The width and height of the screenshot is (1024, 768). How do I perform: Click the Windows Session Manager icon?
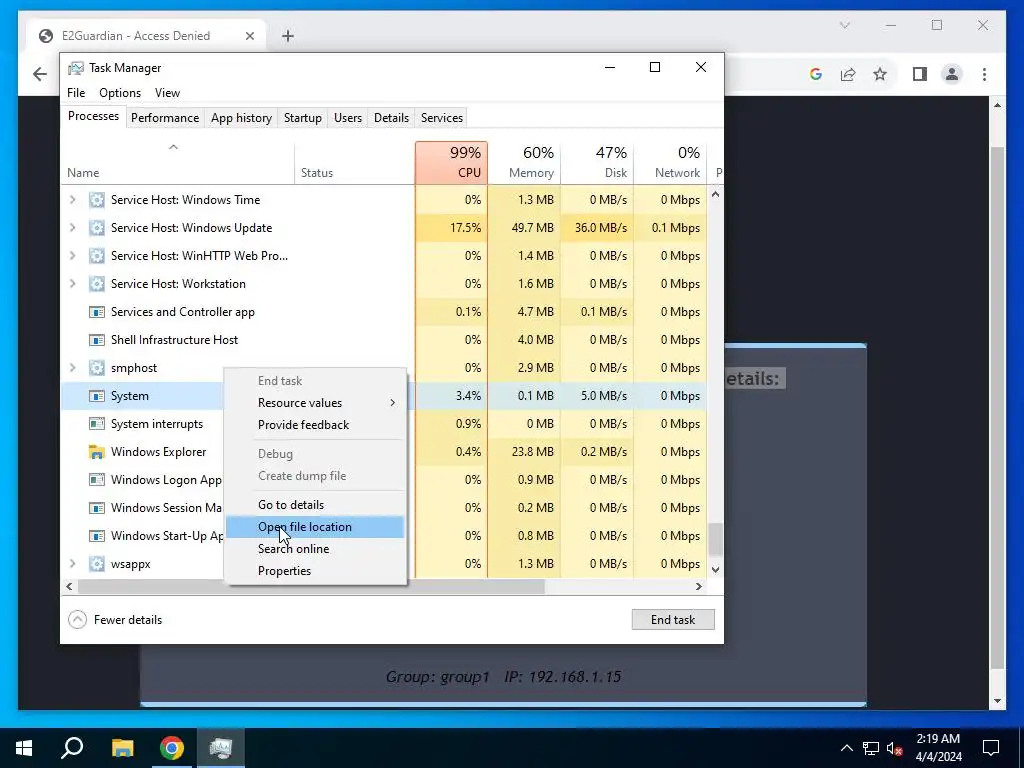[x=97, y=508]
